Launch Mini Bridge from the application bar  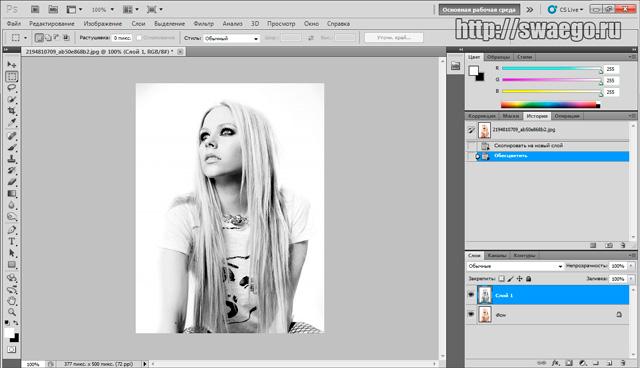[x=53, y=9]
